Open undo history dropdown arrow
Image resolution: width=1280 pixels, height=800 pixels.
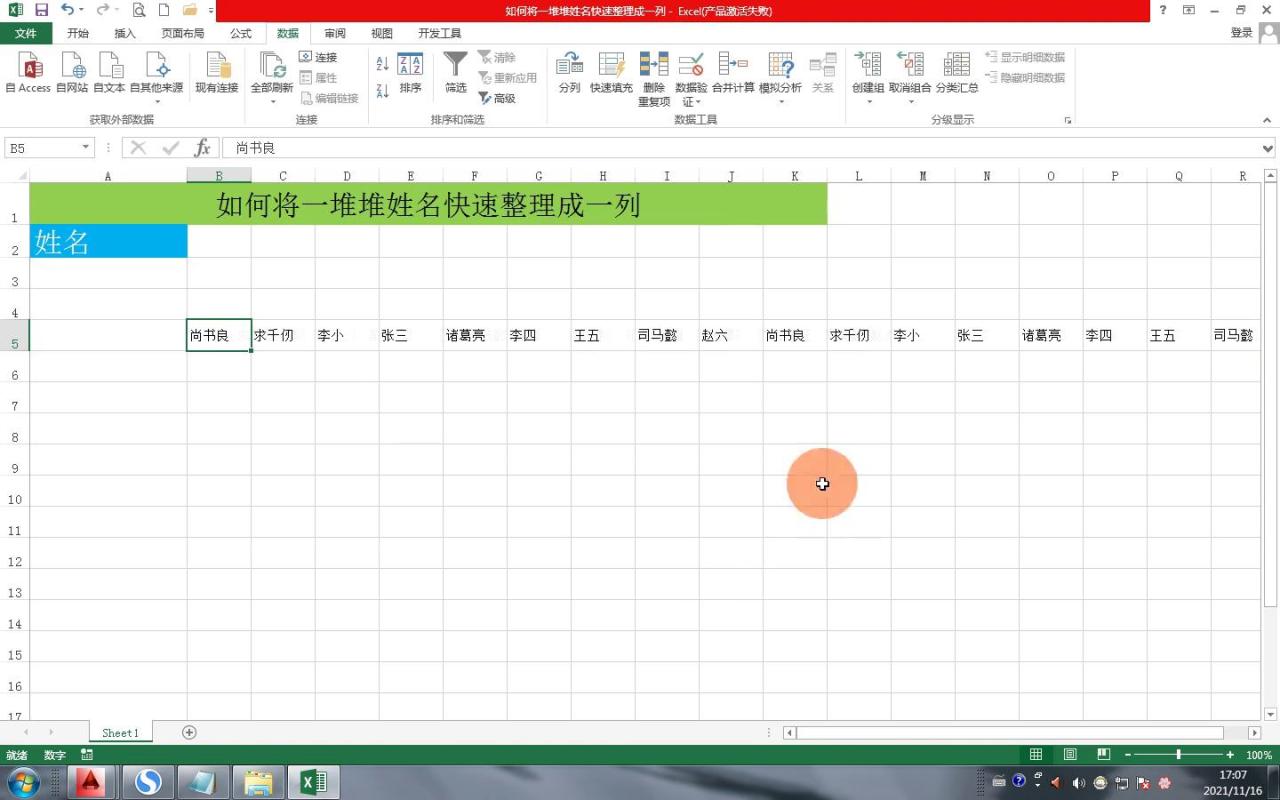pyautogui.click(x=80, y=10)
